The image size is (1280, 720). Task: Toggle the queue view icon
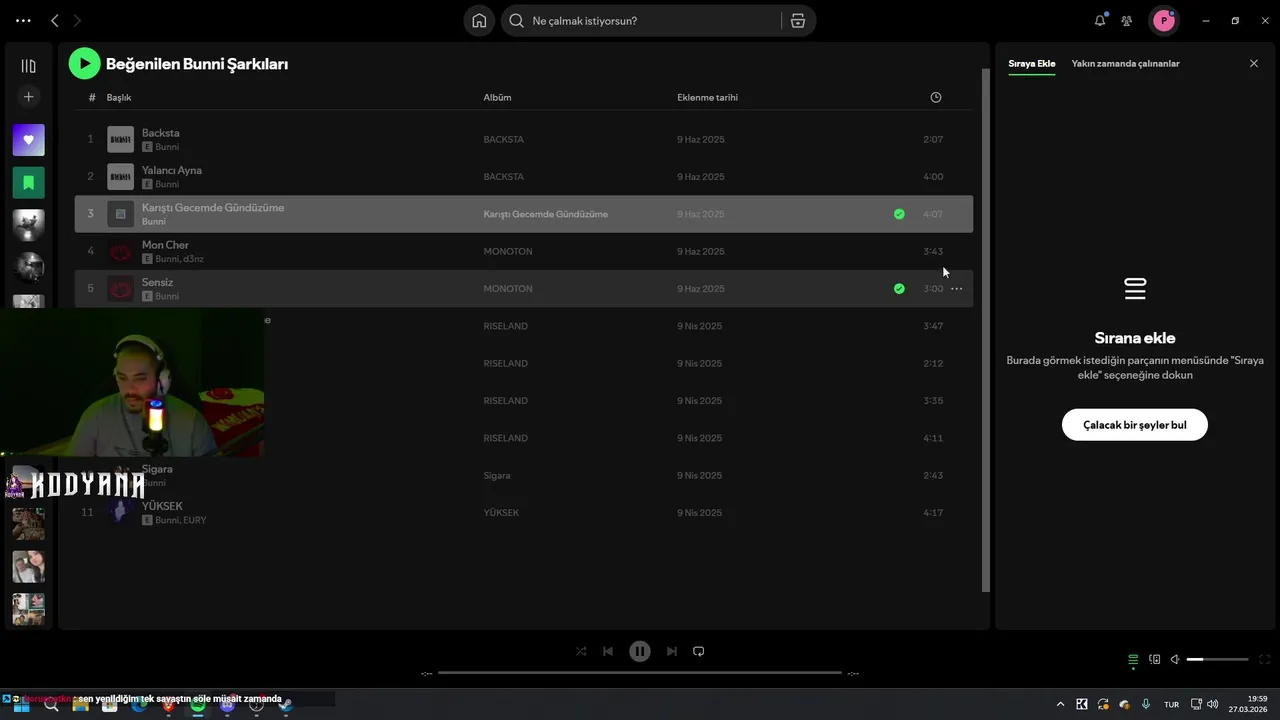click(x=1133, y=659)
